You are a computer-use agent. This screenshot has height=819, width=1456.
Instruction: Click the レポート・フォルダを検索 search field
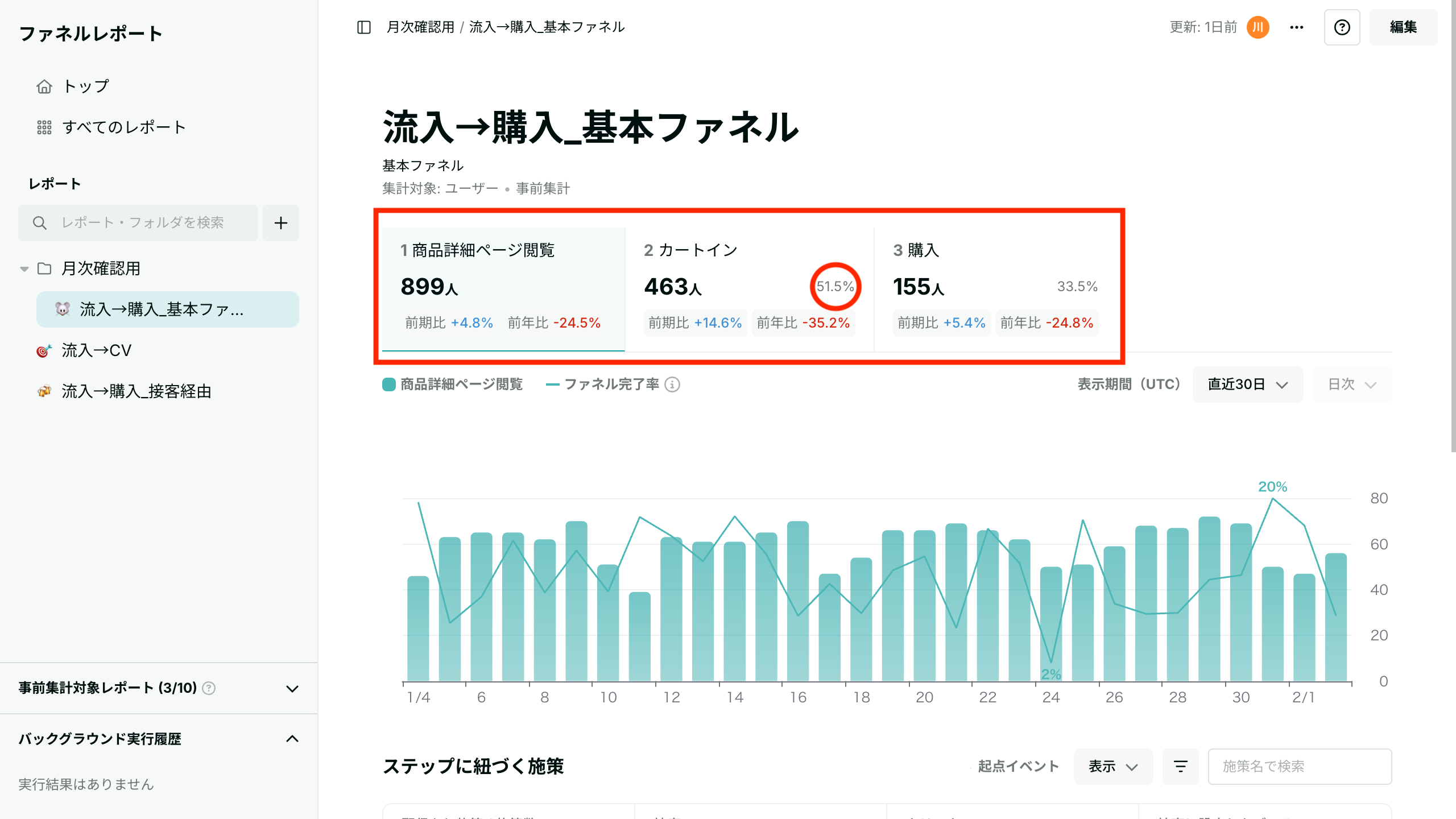point(142,223)
